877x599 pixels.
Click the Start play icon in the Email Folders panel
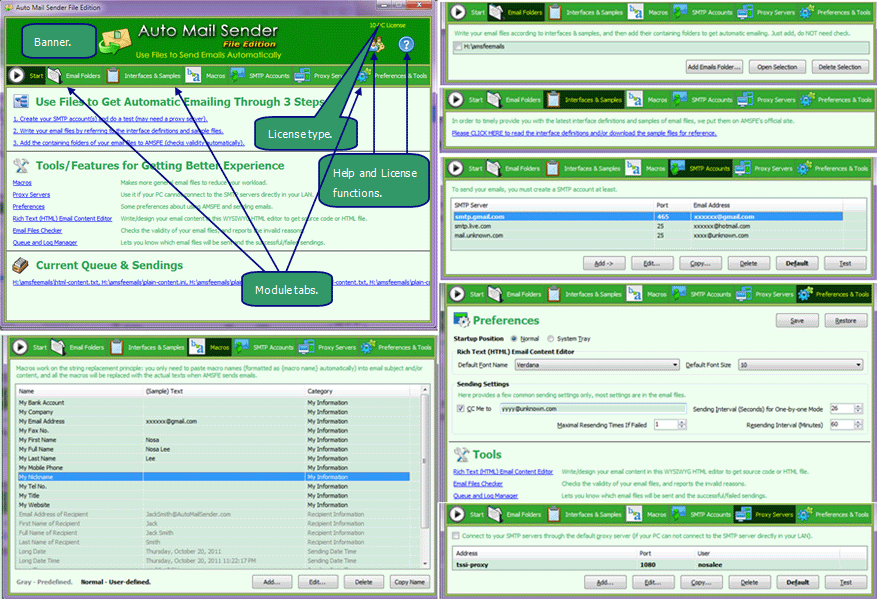(x=458, y=12)
